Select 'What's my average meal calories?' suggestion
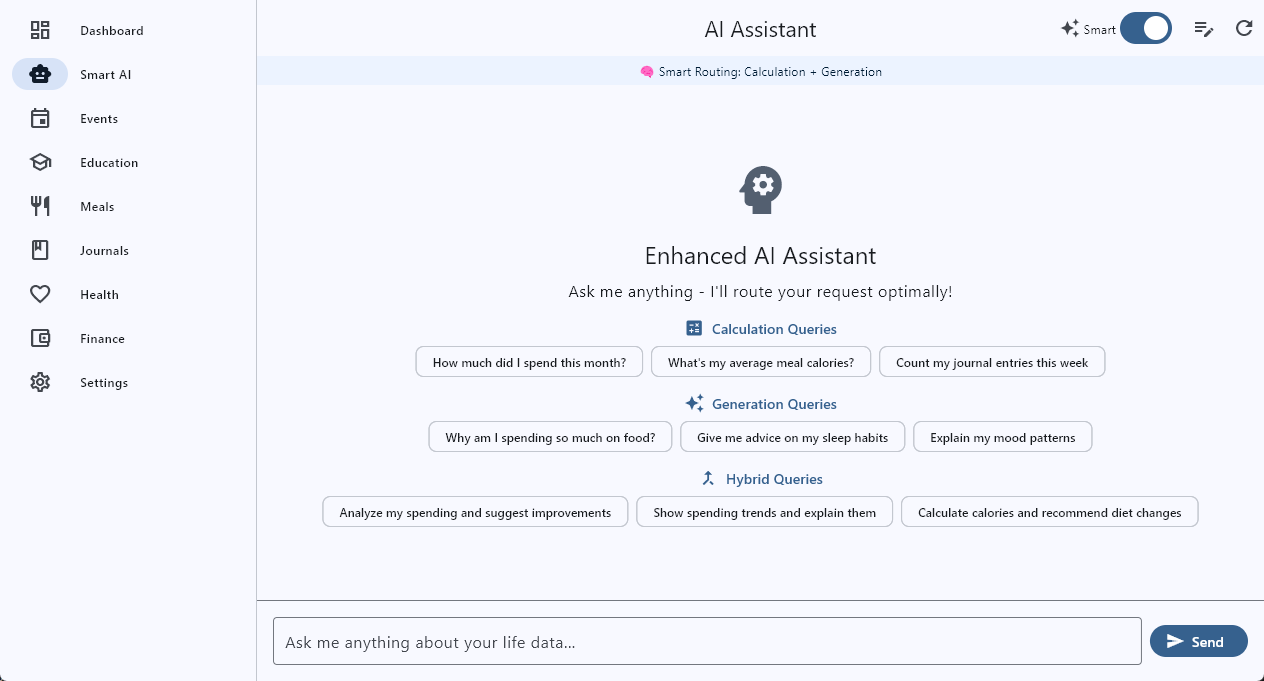The width and height of the screenshot is (1264, 681). tap(761, 362)
